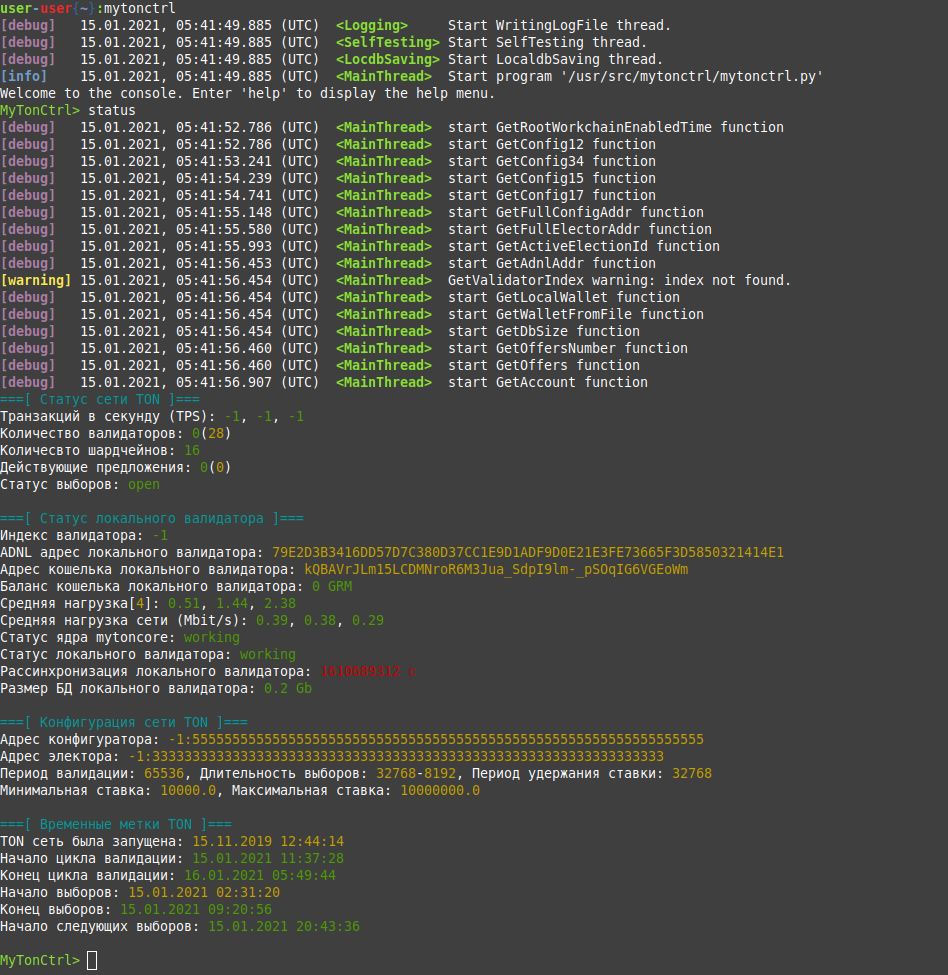This screenshot has width=948, height=975.
Task: Click the election status value 'open'
Action: tap(144, 484)
